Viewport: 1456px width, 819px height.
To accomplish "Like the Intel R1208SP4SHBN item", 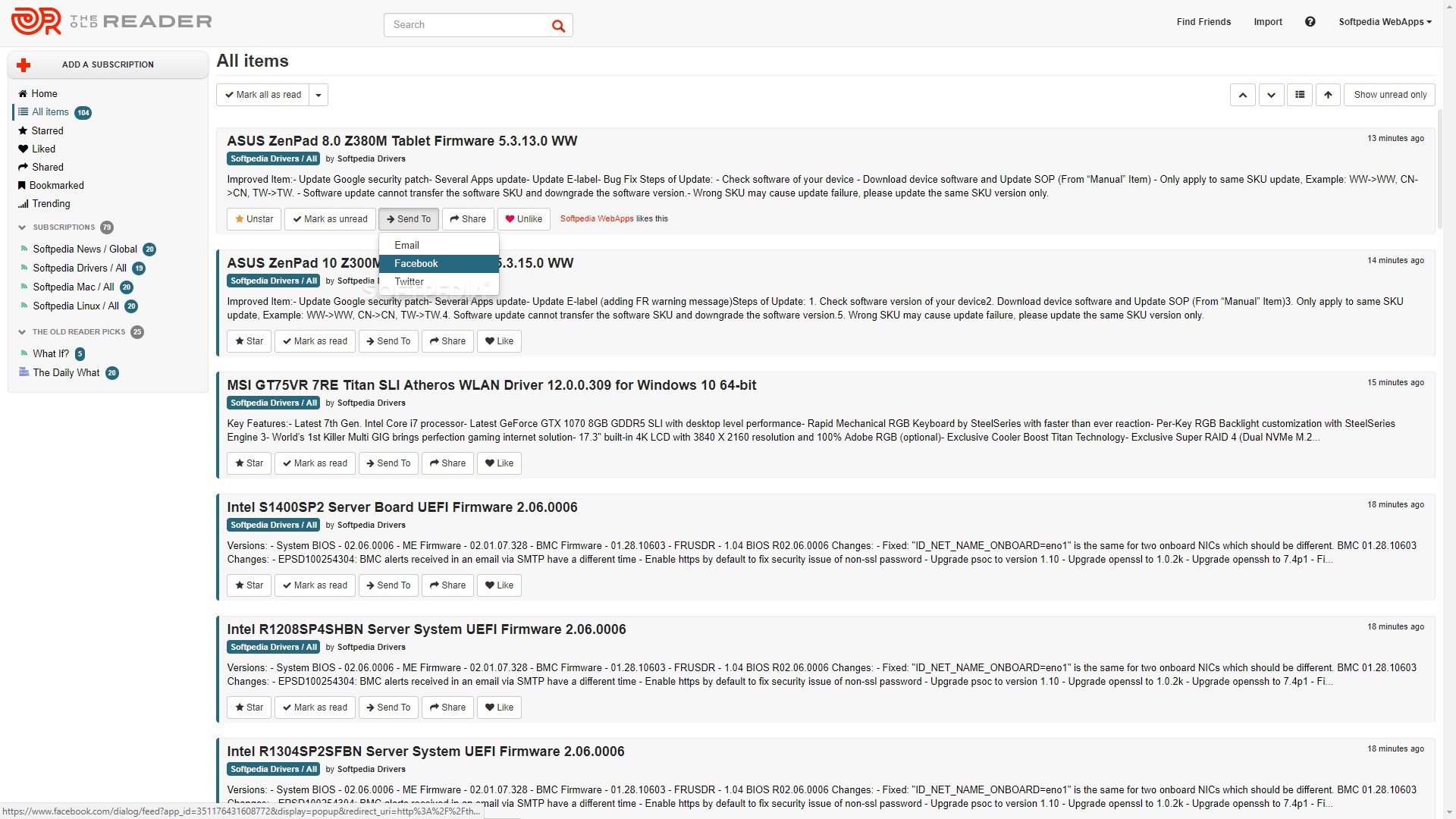I will click(x=499, y=708).
